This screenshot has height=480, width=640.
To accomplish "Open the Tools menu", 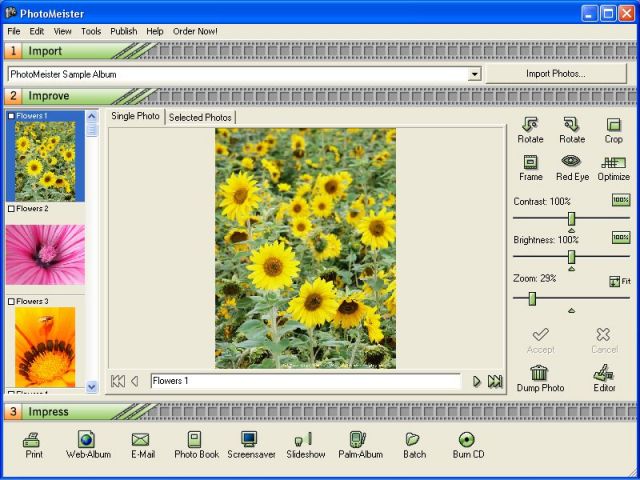I will click(91, 31).
